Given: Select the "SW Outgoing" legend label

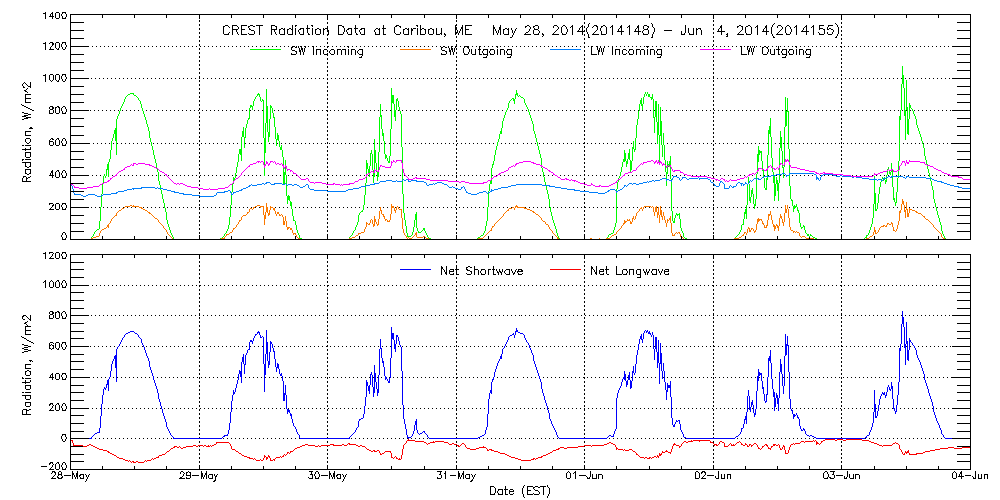Looking at the screenshot, I should pos(477,51).
